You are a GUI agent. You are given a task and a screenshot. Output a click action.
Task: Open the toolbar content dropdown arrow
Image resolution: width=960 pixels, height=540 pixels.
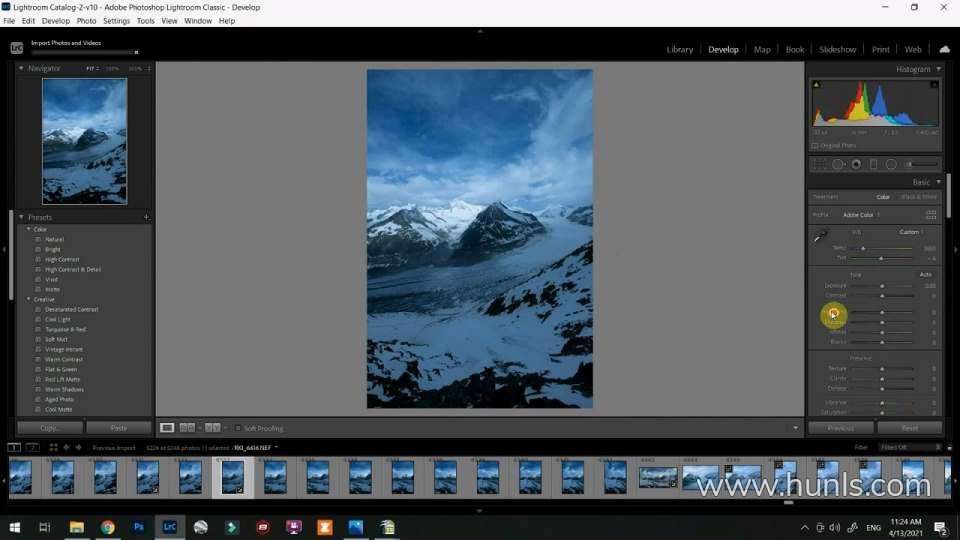pyautogui.click(x=795, y=428)
